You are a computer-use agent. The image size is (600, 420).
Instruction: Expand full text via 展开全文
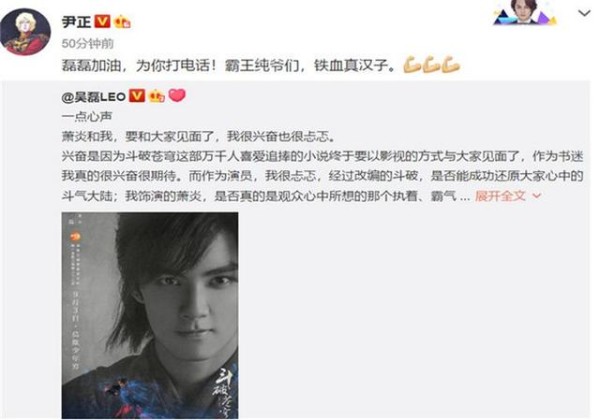pyautogui.click(x=500, y=196)
